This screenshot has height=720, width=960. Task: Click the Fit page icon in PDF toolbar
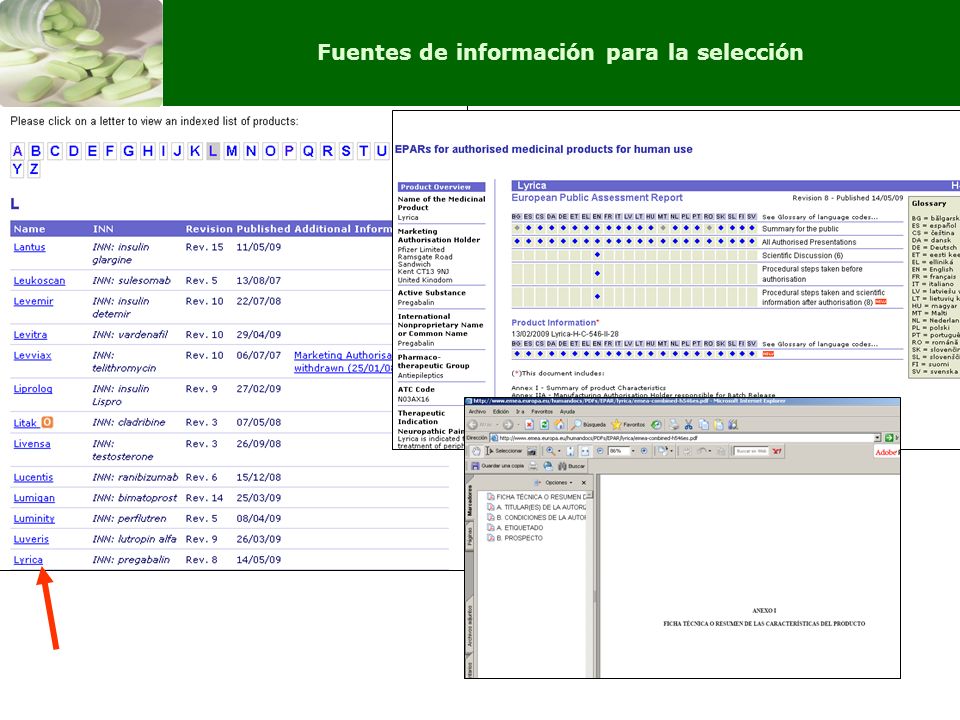pos(570,451)
